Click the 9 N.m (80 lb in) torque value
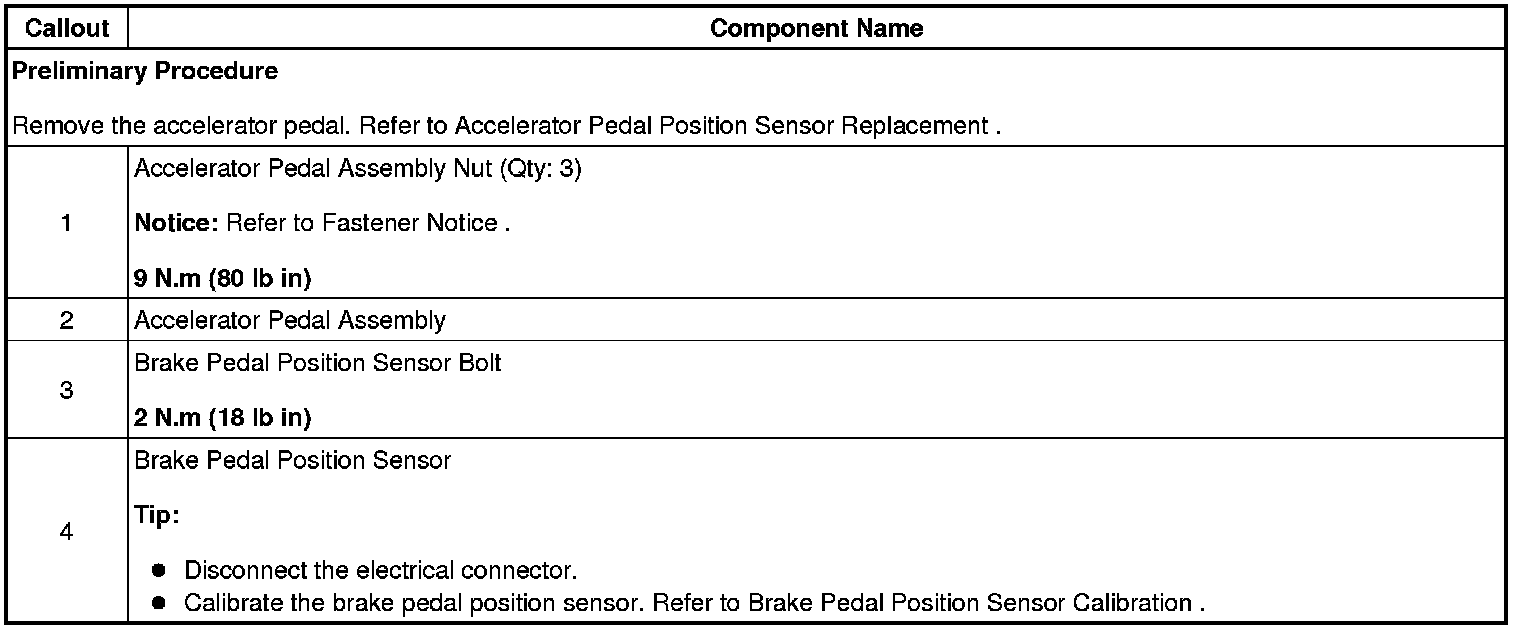Image resolution: width=1520 pixels, height=630 pixels. coord(222,279)
